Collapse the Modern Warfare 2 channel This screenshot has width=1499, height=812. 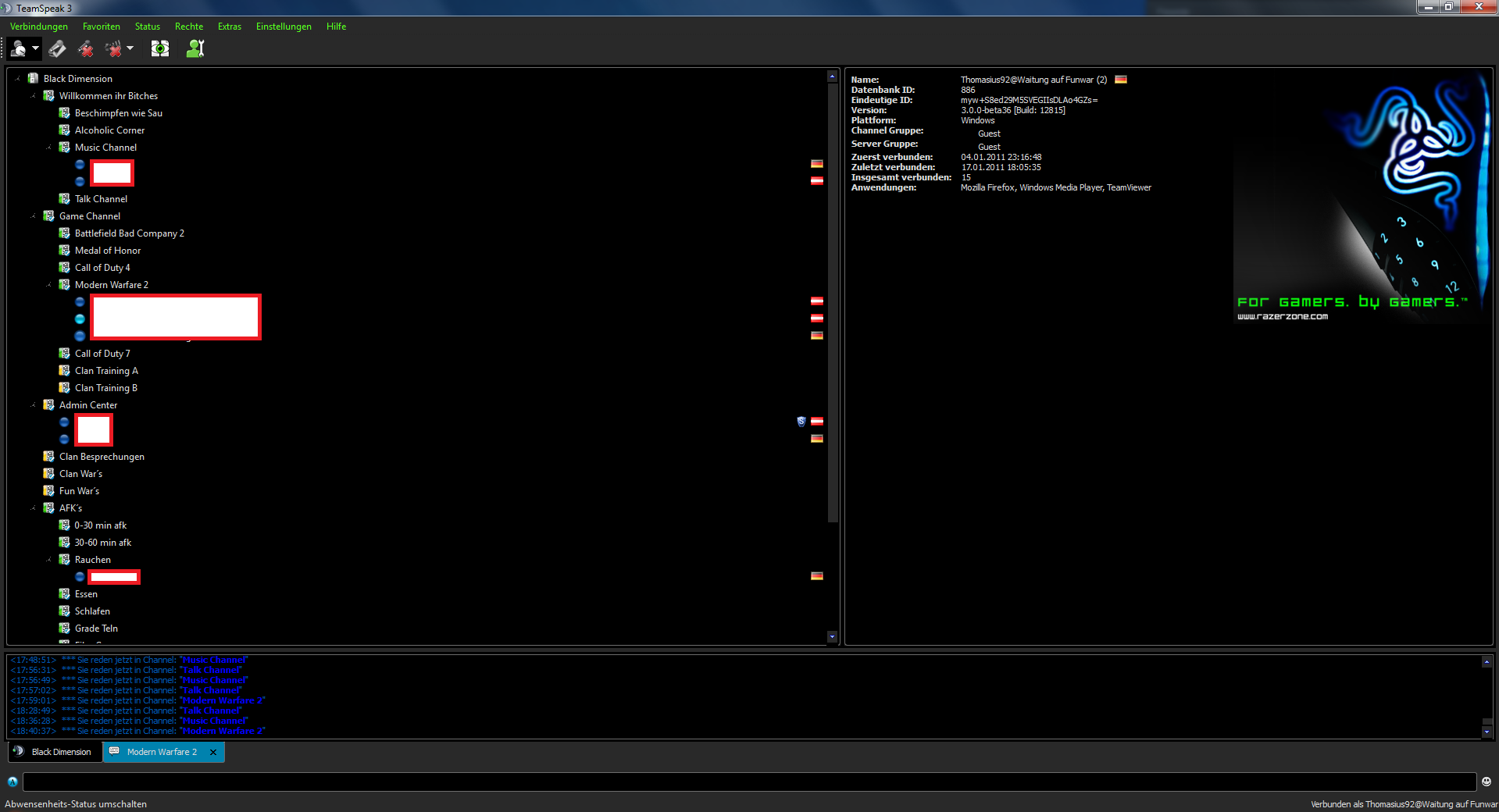[x=49, y=285]
